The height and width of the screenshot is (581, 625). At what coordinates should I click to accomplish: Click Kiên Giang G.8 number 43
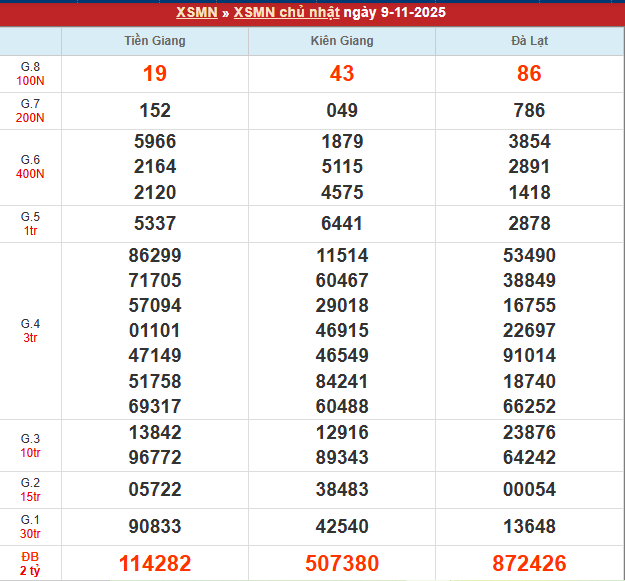click(x=342, y=74)
